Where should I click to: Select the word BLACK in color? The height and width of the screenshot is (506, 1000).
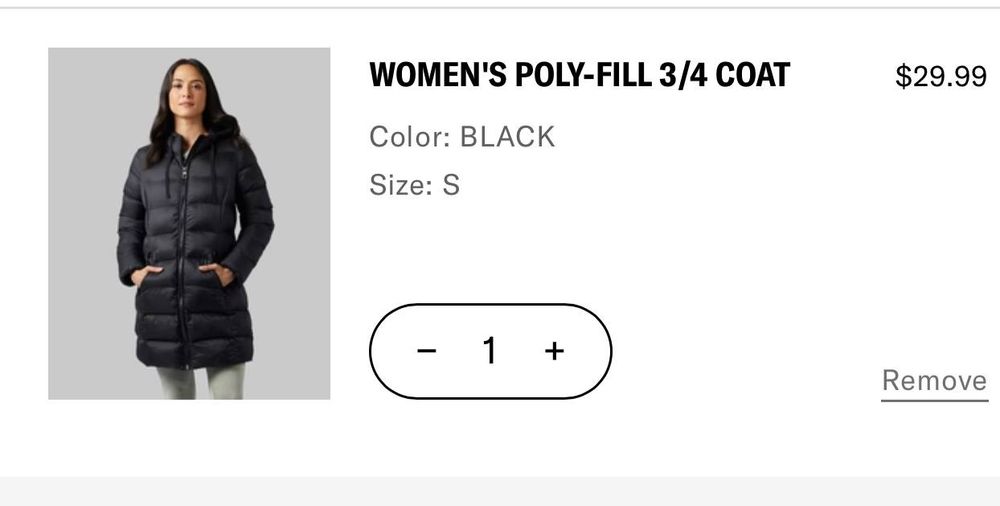(x=506, y=137)
